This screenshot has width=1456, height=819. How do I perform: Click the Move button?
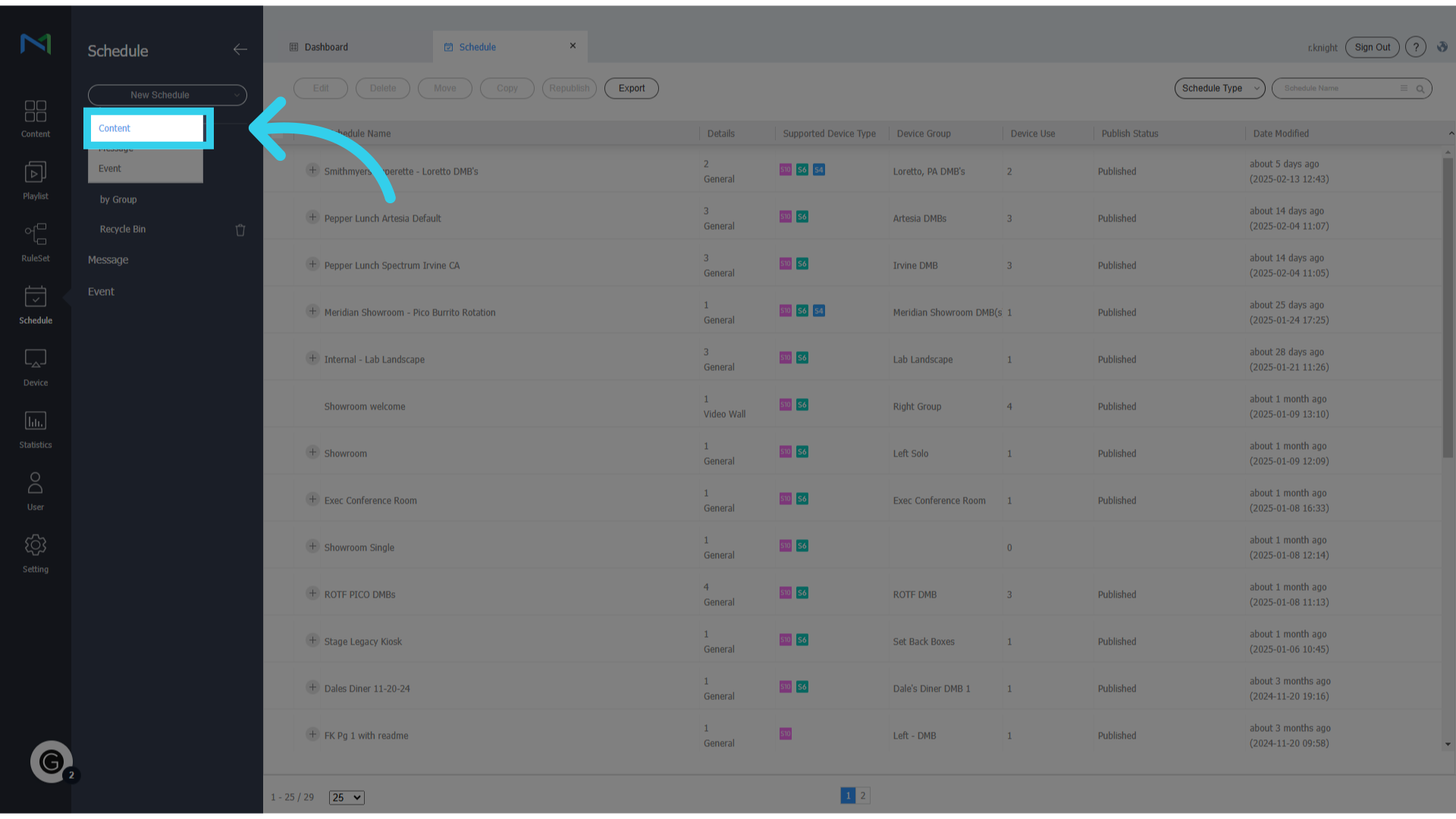445,89
